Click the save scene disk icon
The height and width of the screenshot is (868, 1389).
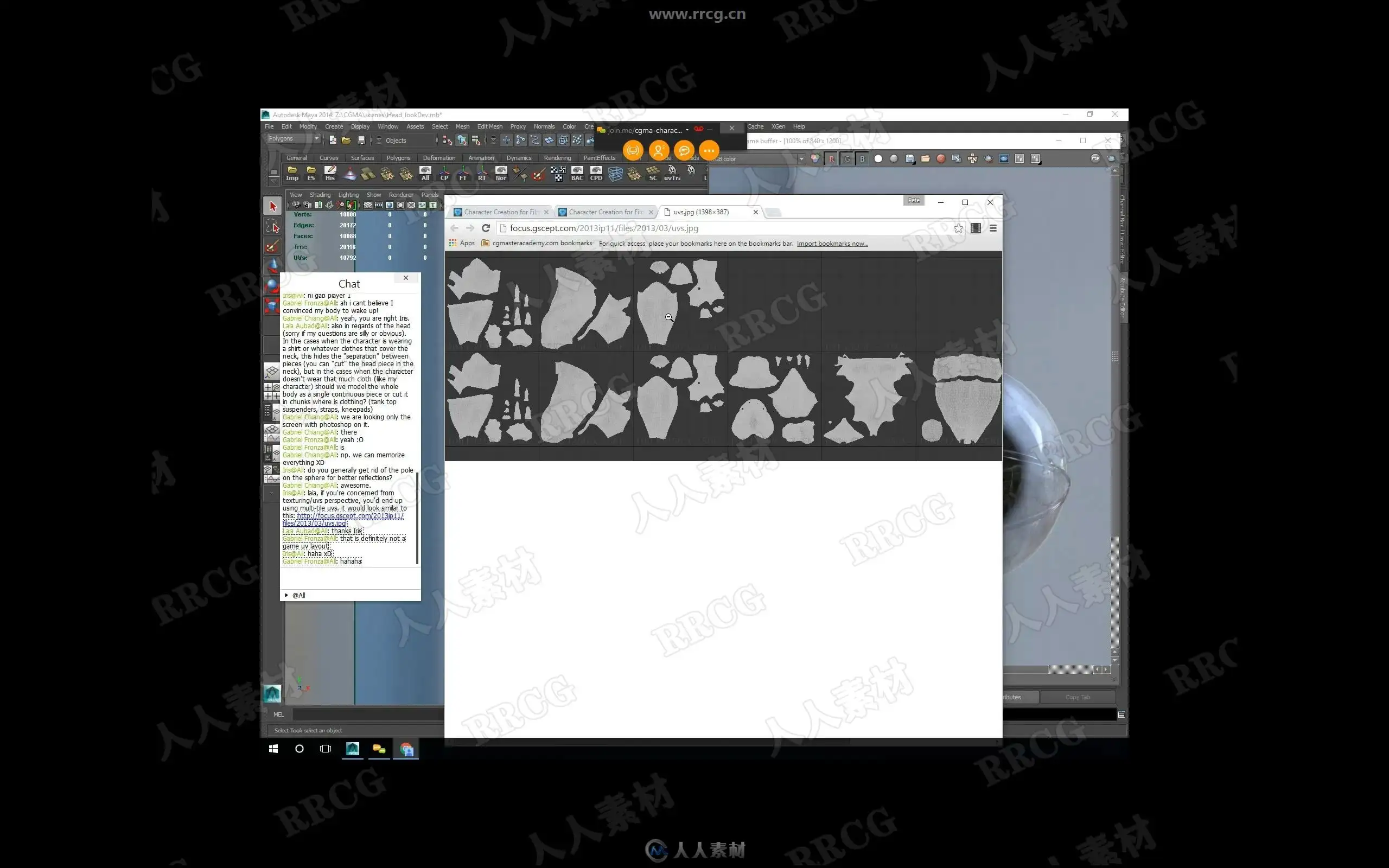pyautogui.click(x=361, y=140)
